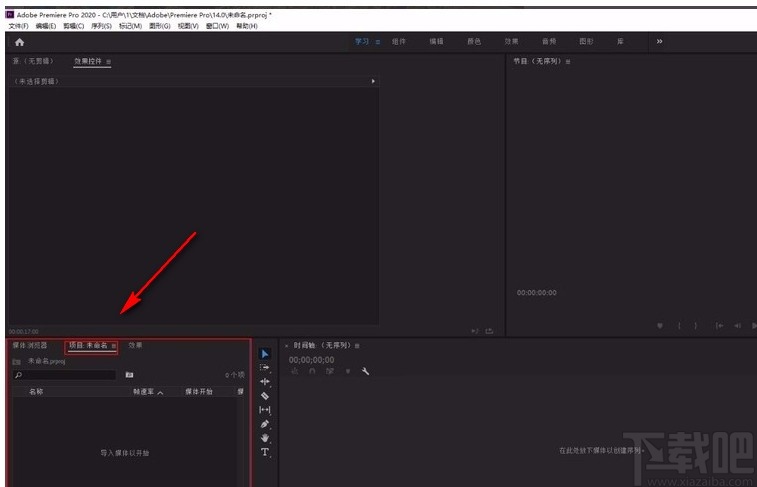The height and width of the screenshot is (487, 757).
Task: Click the export/loop icon under effect controls
Action: [x=489, y=331]
